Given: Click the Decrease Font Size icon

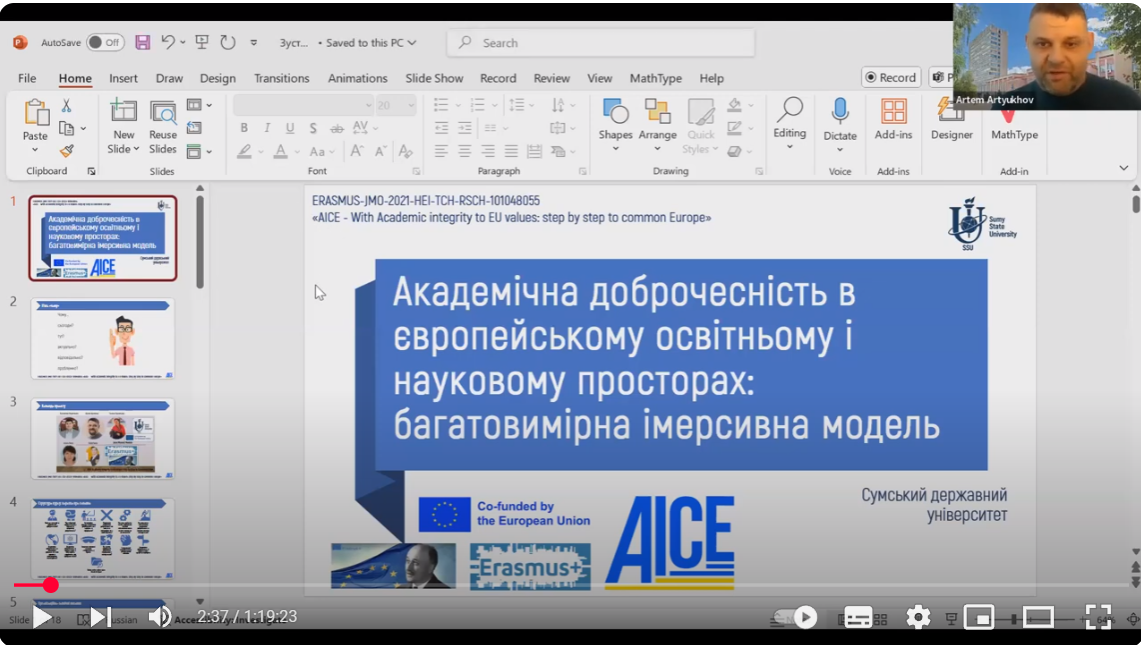Looking at the screenshot, I should (380, 151).
